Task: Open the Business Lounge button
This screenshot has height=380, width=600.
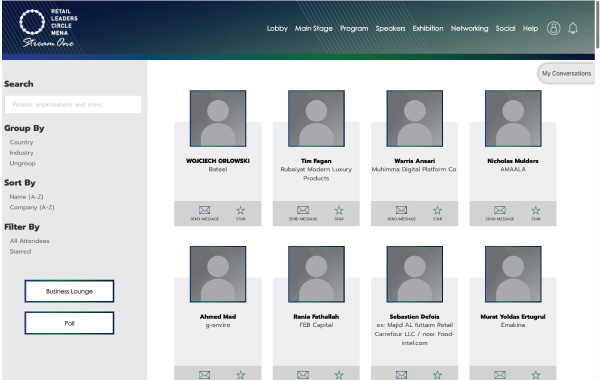Action: [69, 291]
